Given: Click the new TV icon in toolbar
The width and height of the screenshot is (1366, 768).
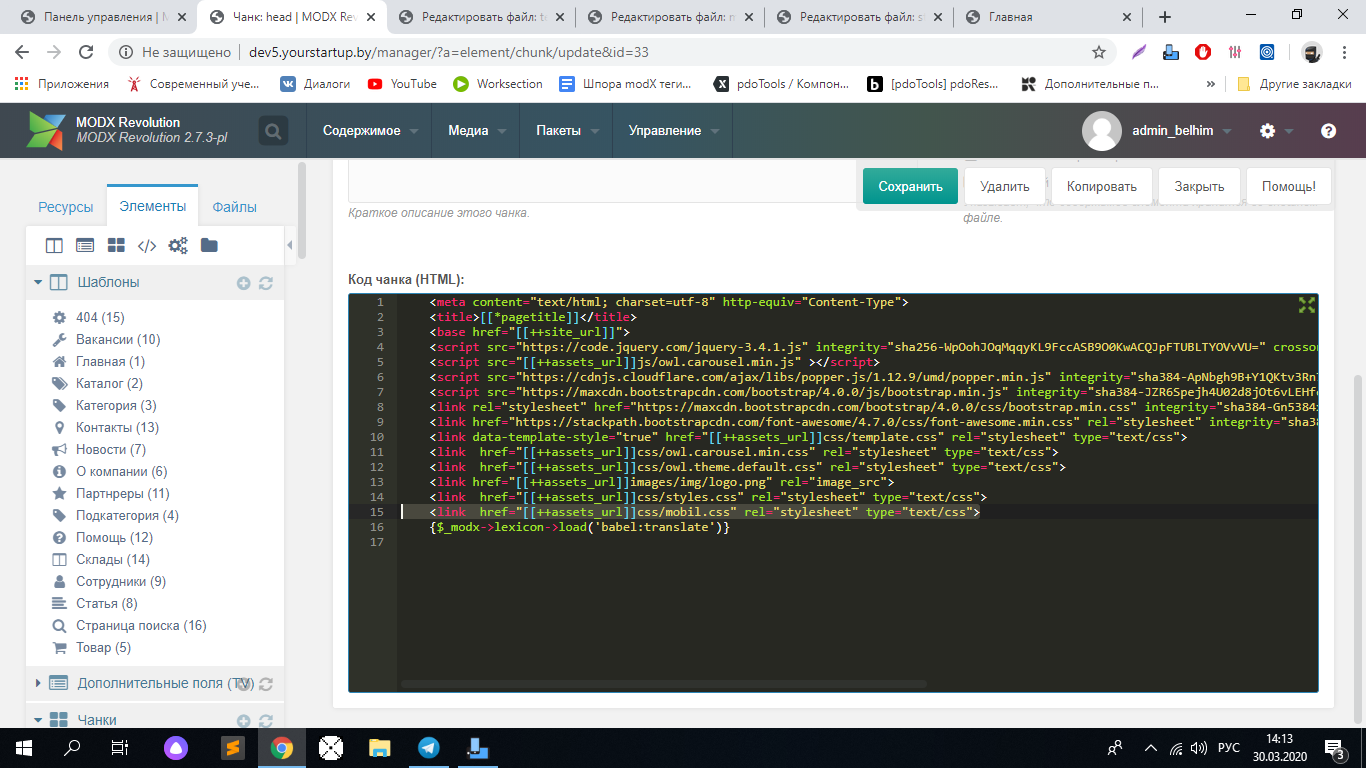Looking at the screenshot, I should click(x=85, y=245).
